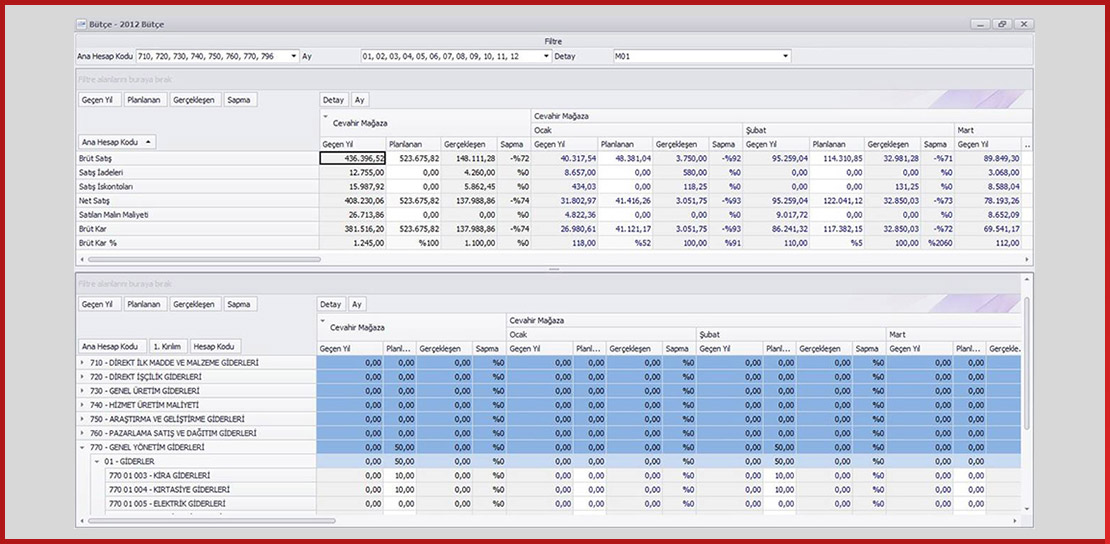Click Geçen Yıl data field in upper pivot

99,100
